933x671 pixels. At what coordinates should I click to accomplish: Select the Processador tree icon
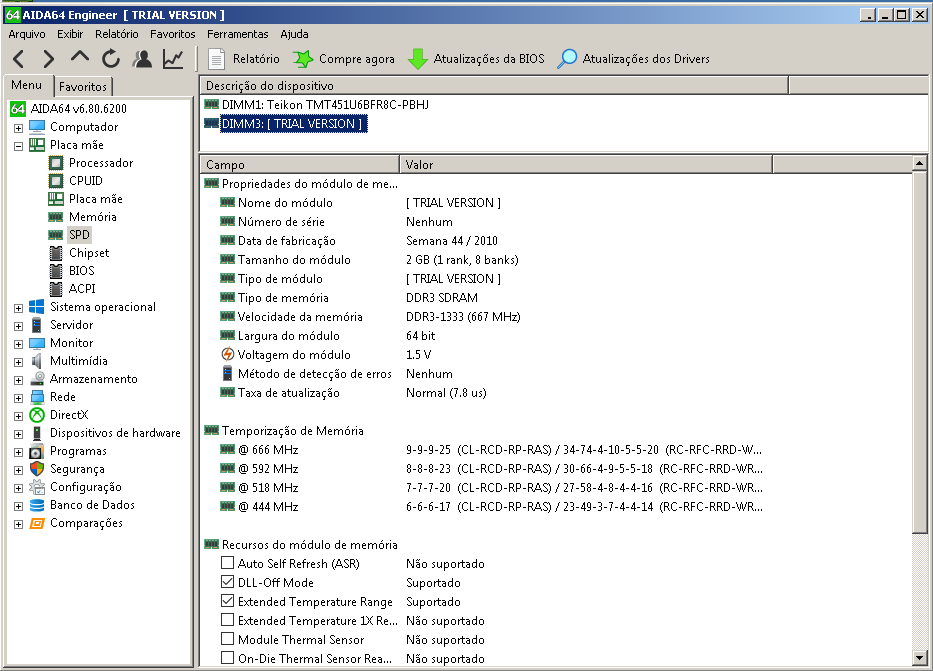tap(56, 163)
